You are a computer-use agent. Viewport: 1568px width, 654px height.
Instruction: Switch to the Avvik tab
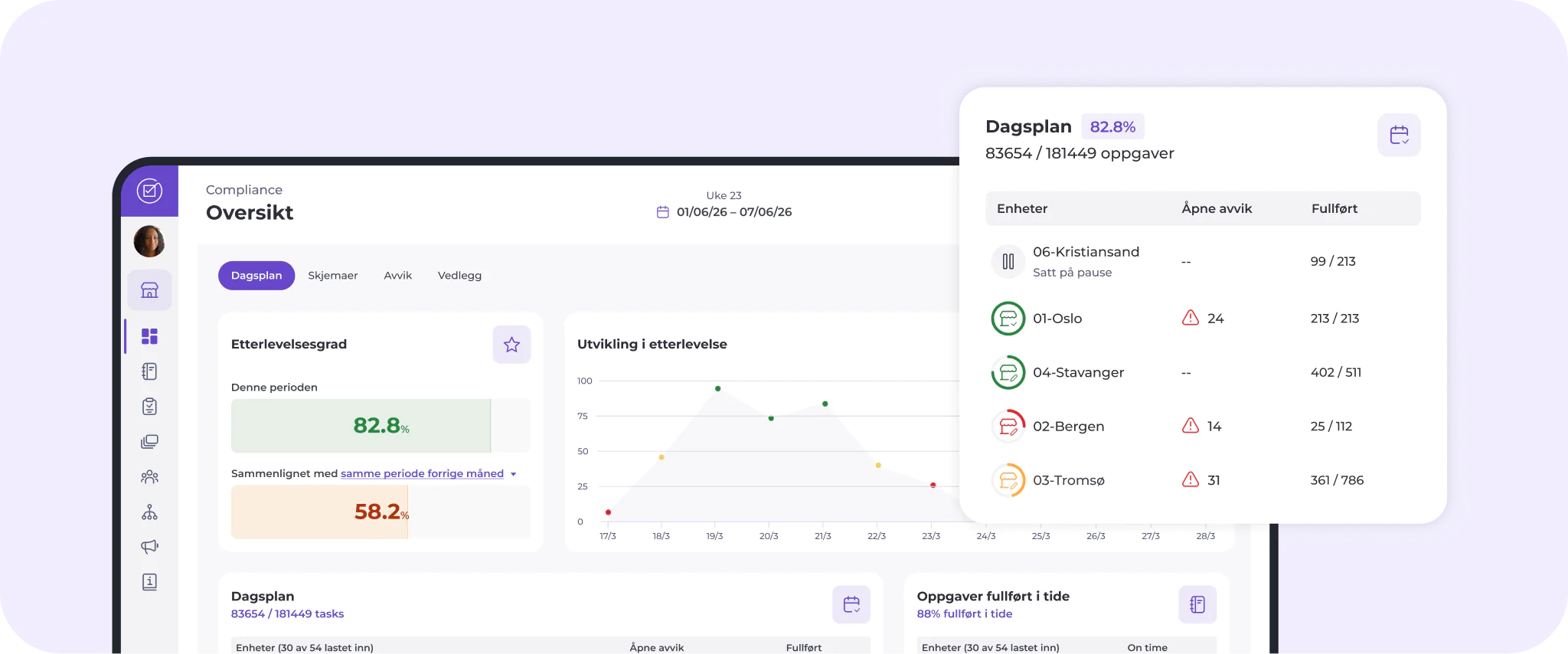pyautogui.click(x=398, y=276)
